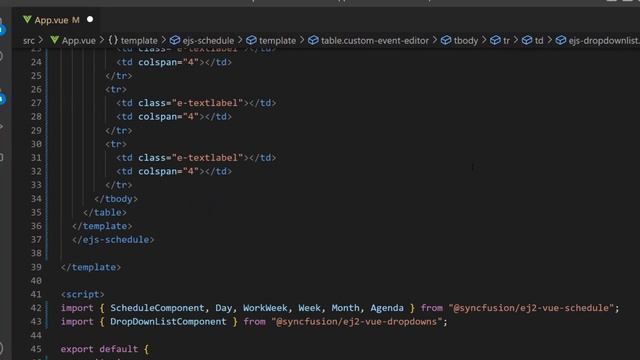
Task: Select the tr breadcrumb
Action: coord(506,40)
